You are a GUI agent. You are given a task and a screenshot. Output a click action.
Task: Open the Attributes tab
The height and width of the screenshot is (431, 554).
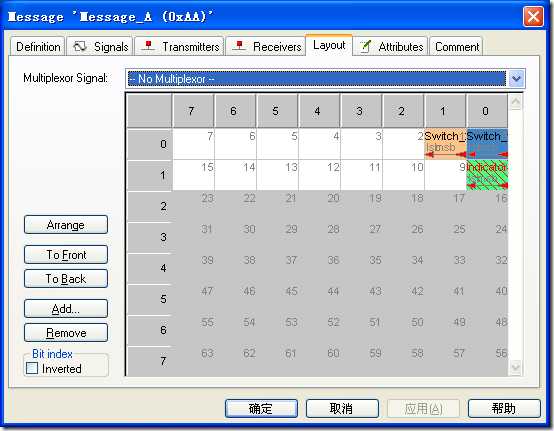(x=390, y=46)
